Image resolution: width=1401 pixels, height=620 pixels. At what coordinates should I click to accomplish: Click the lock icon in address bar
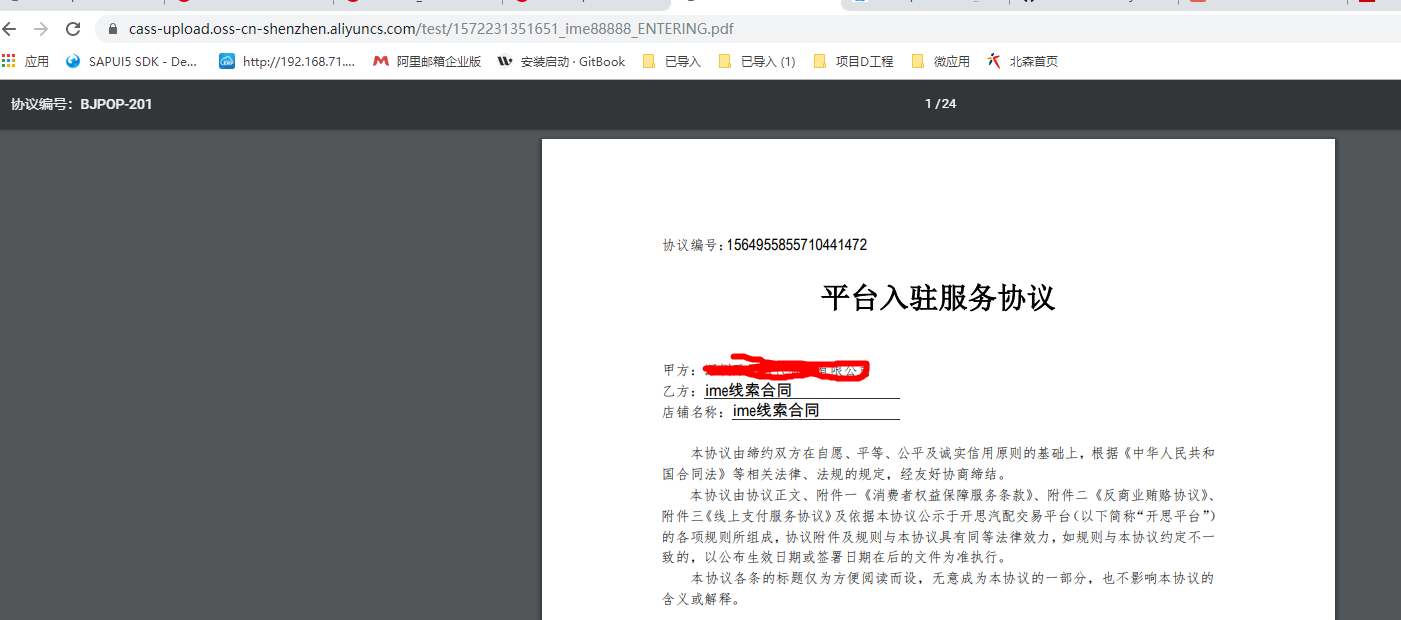coord(112,29)
